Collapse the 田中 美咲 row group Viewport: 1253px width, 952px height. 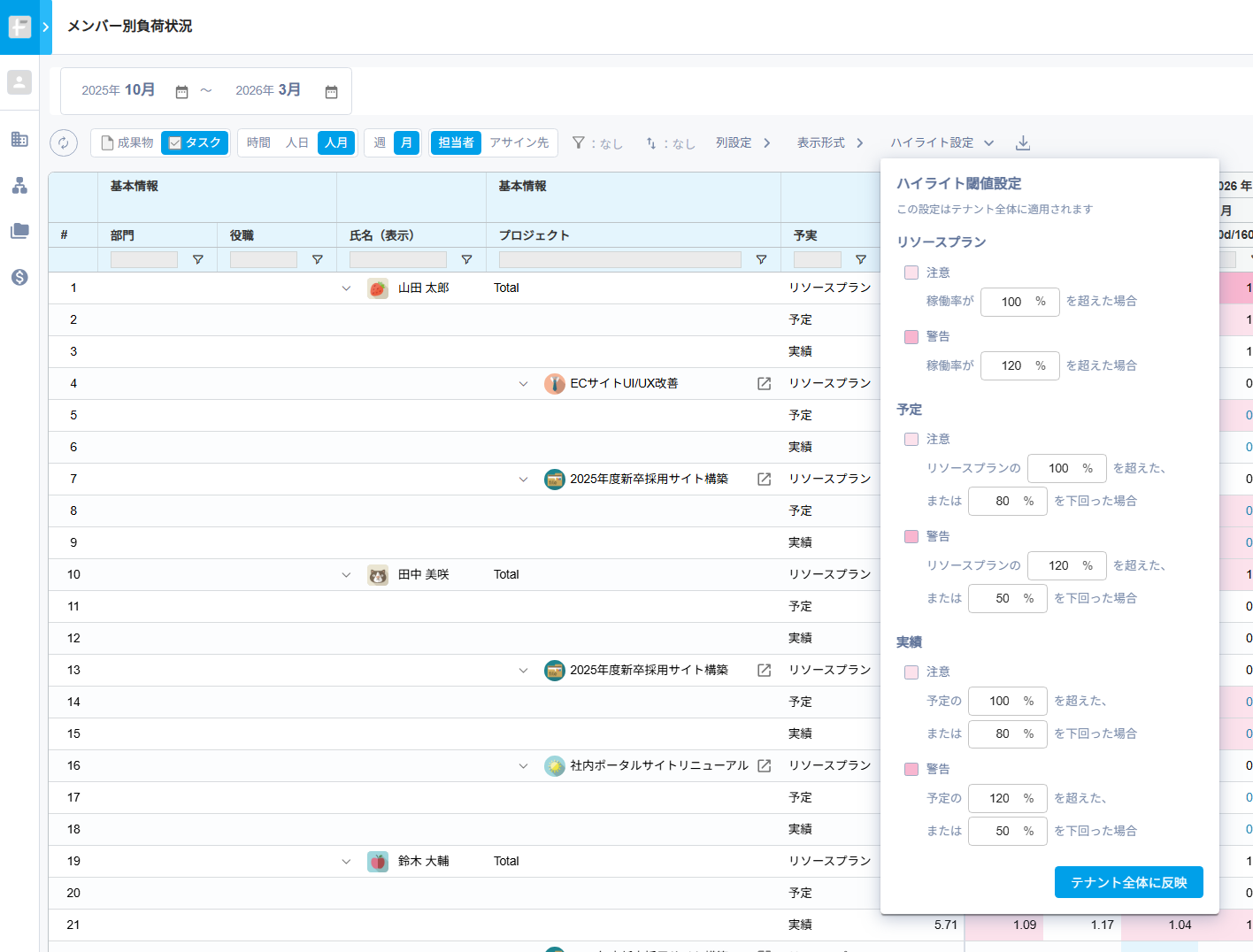(x=346, y=575)
